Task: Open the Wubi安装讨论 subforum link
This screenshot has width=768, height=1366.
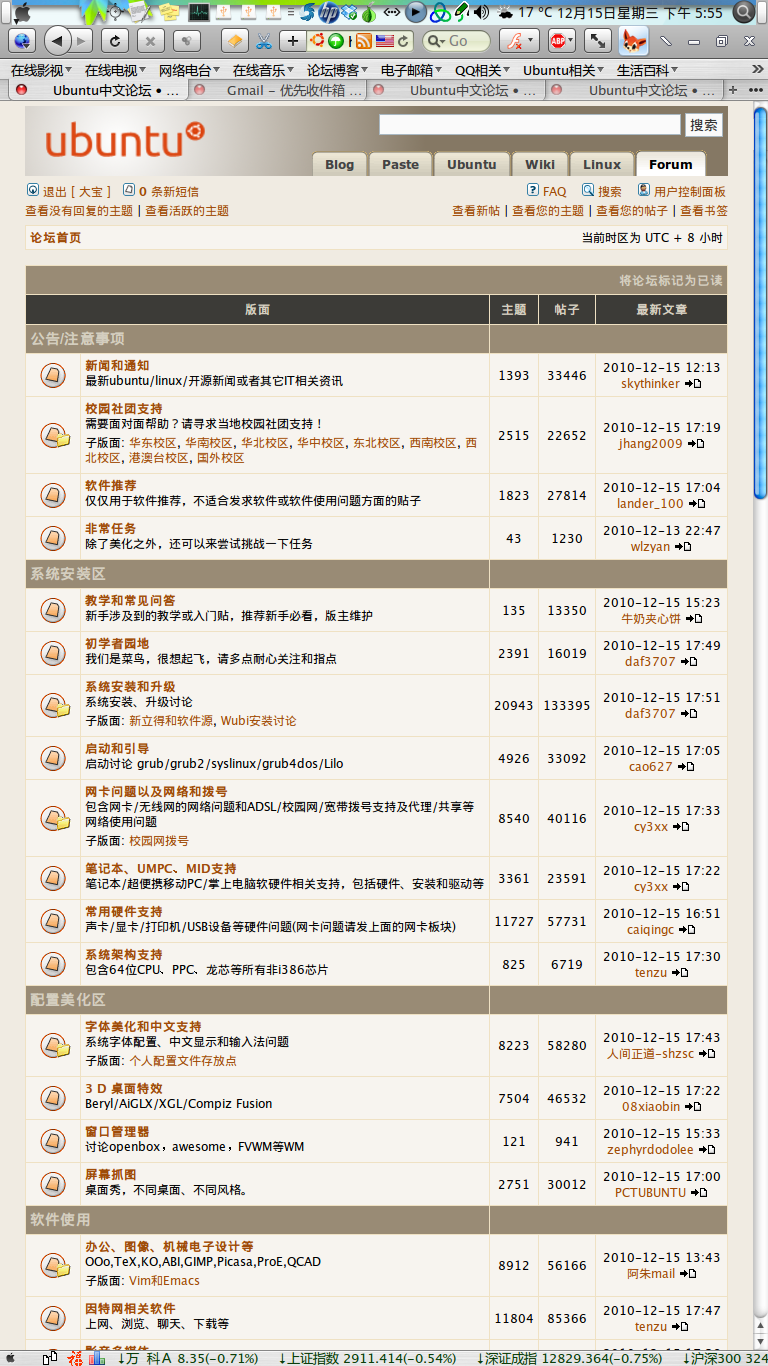Action: pyautogui.click(x=258, y=721)
